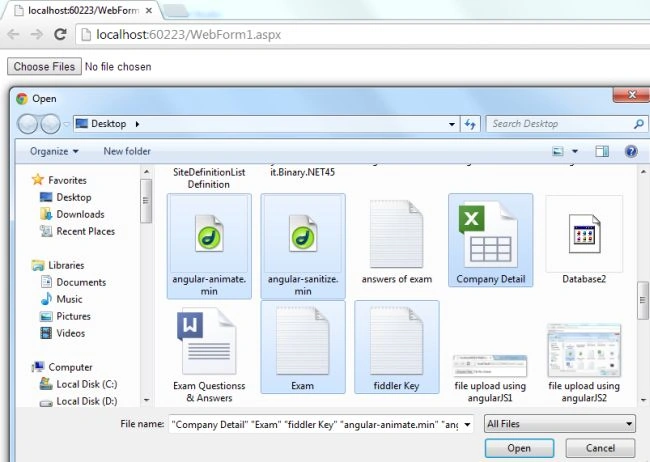Toggle the preview pane icon
The width and height of the screenshot is (650, 462).
pyautogui.click(x=602, y=151)
